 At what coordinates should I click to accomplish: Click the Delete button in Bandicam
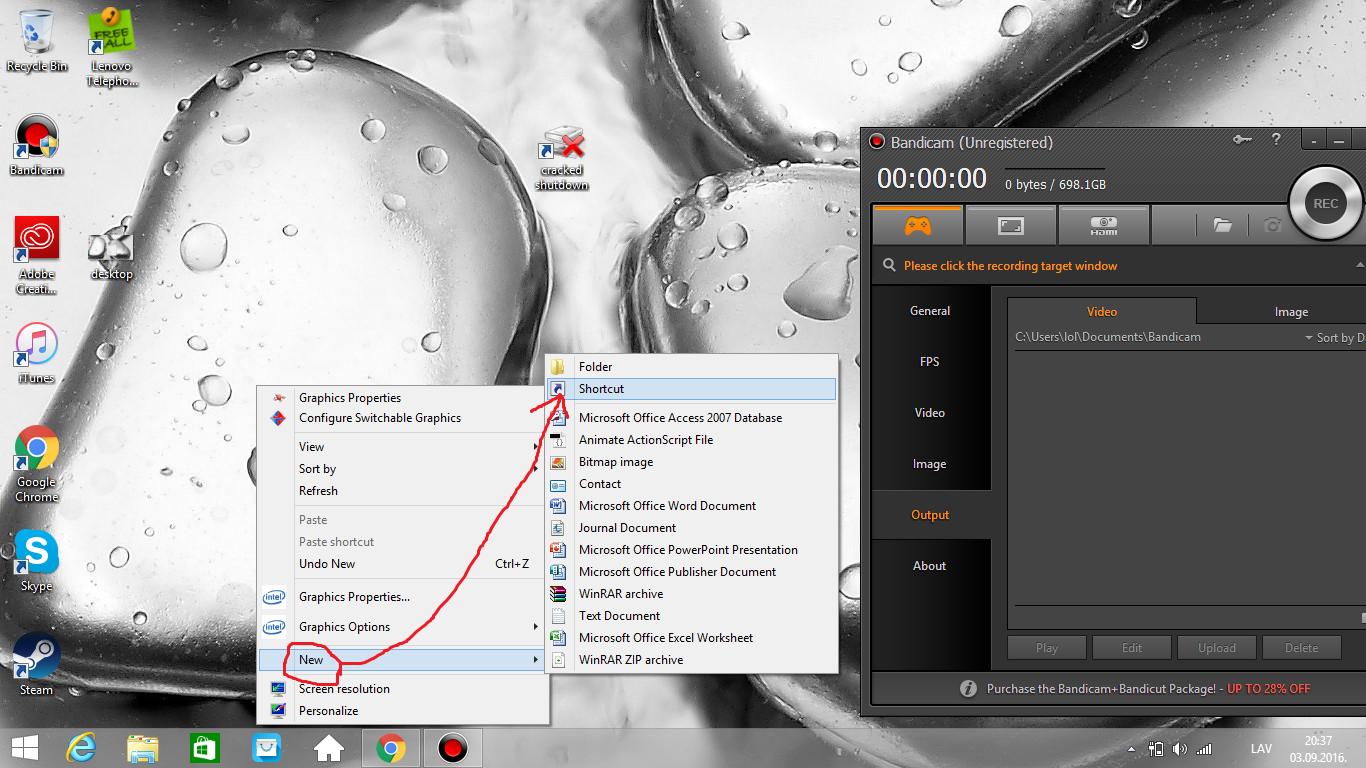(1302, 648)
